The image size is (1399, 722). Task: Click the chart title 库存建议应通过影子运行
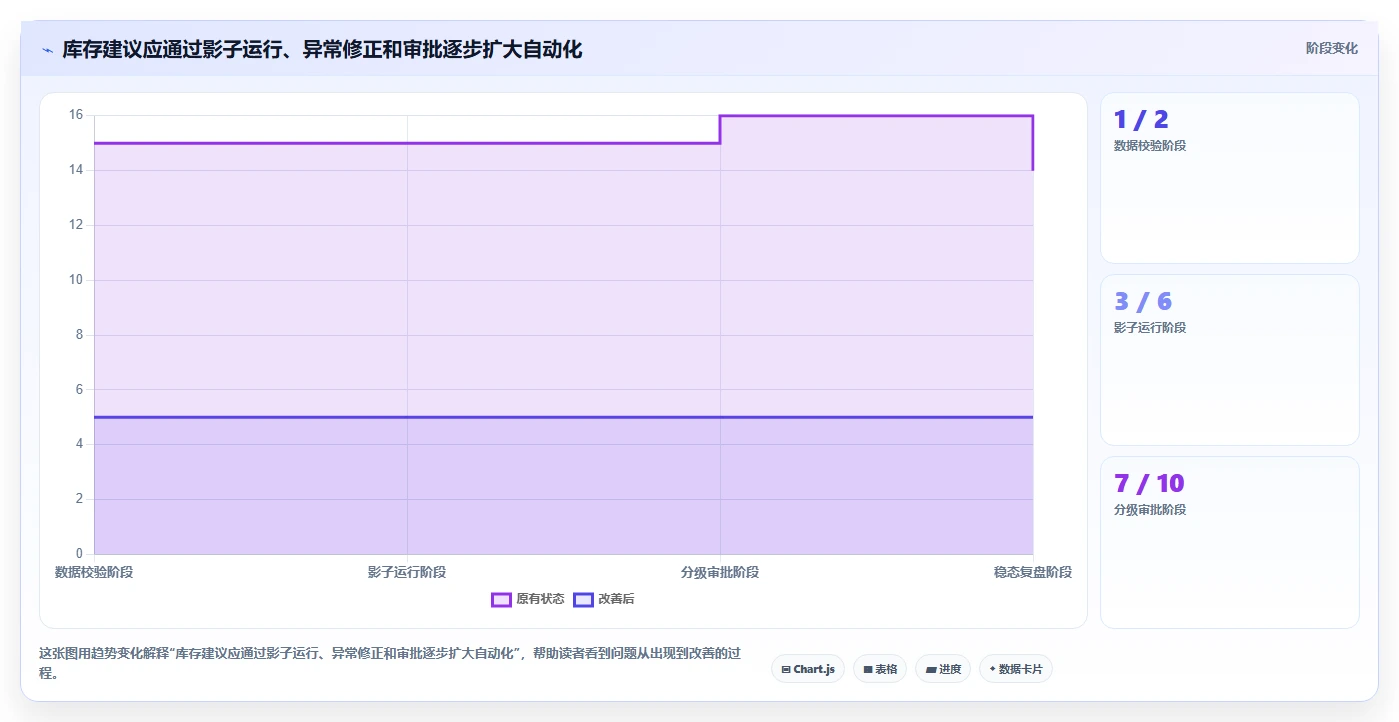pos(322,49)
